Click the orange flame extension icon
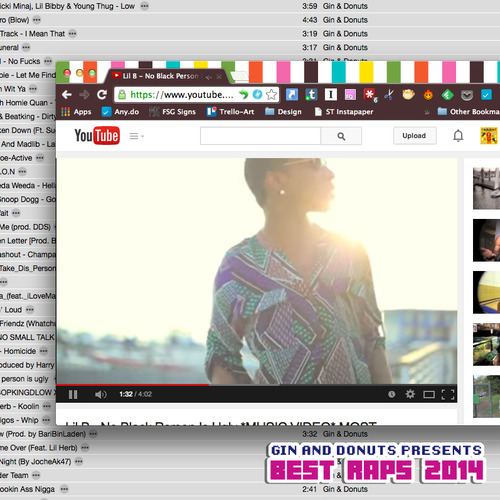 [x=428, y=95]
